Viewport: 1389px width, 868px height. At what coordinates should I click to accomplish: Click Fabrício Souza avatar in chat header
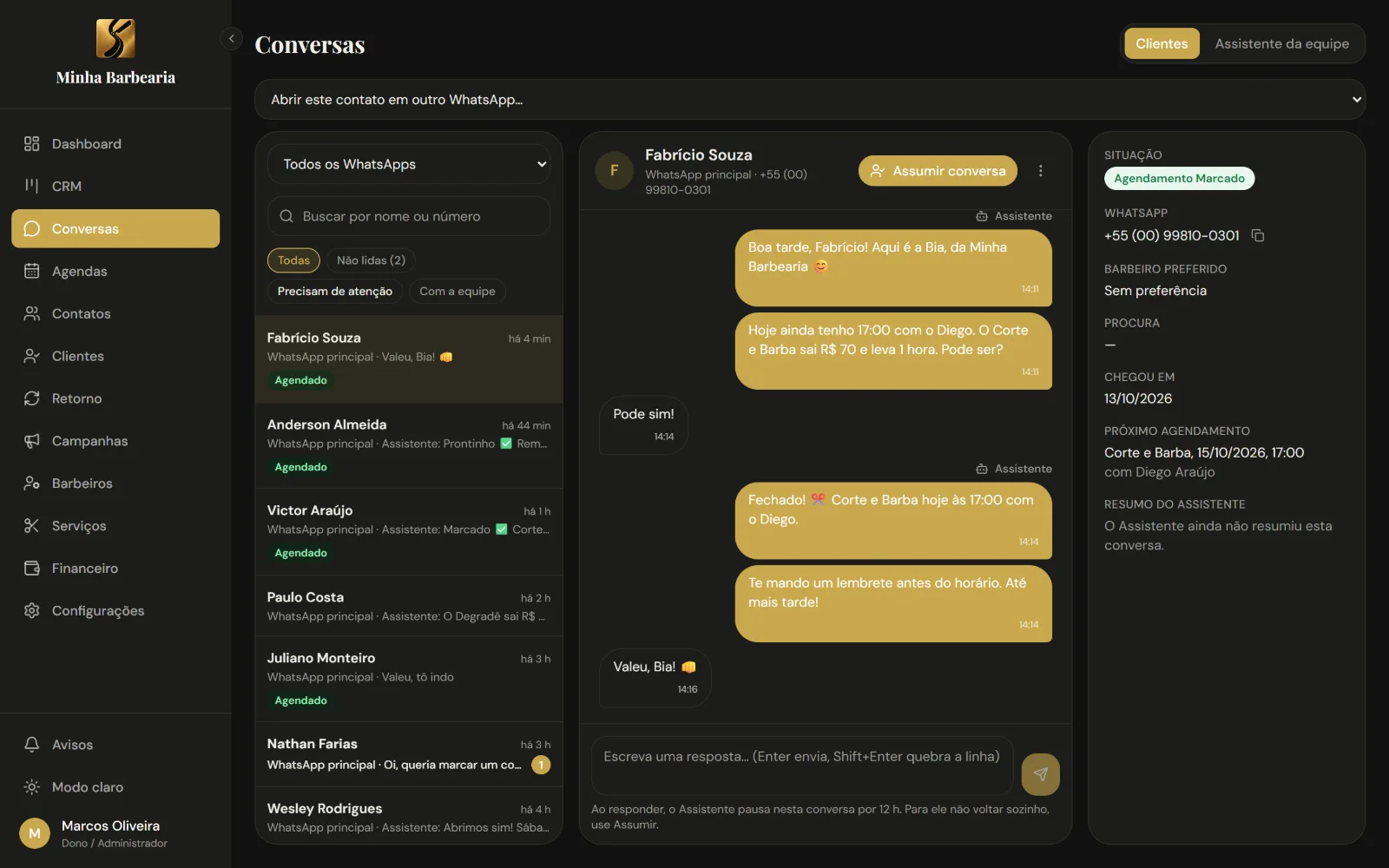(x=615, y=171)
